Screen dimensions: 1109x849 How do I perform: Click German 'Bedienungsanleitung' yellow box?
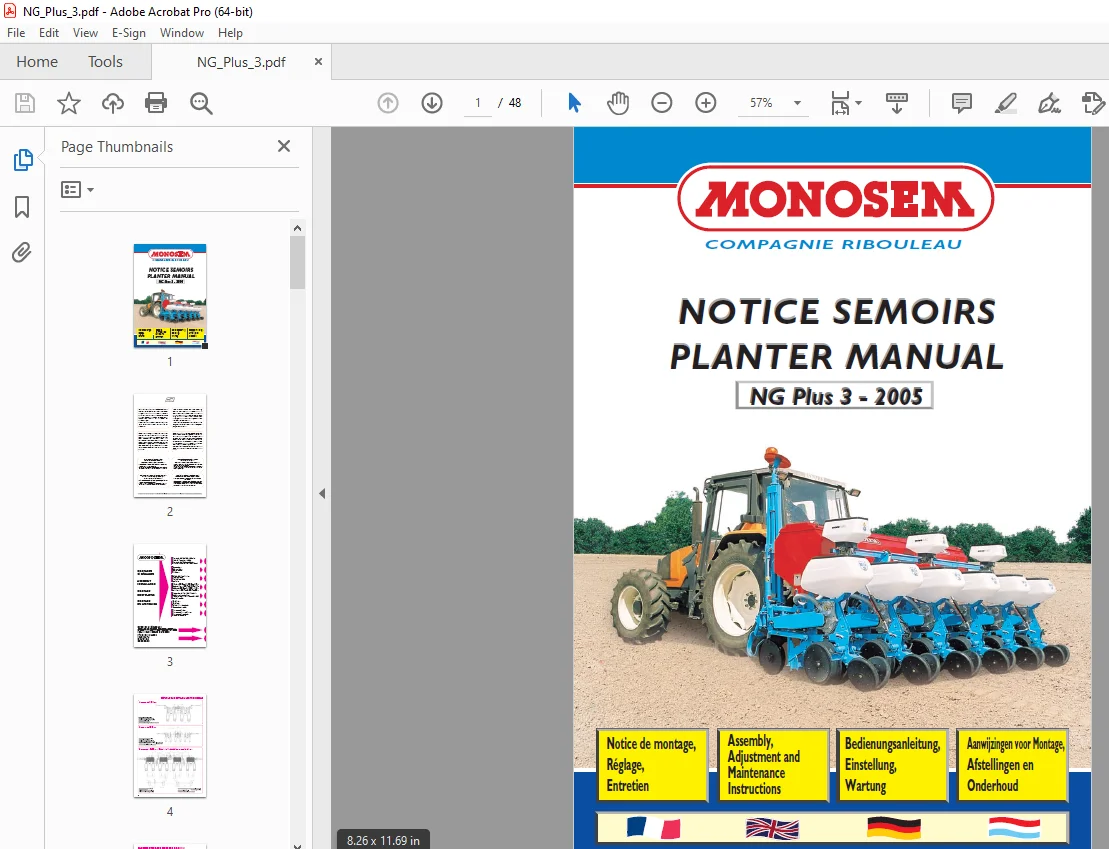point(893,765)
